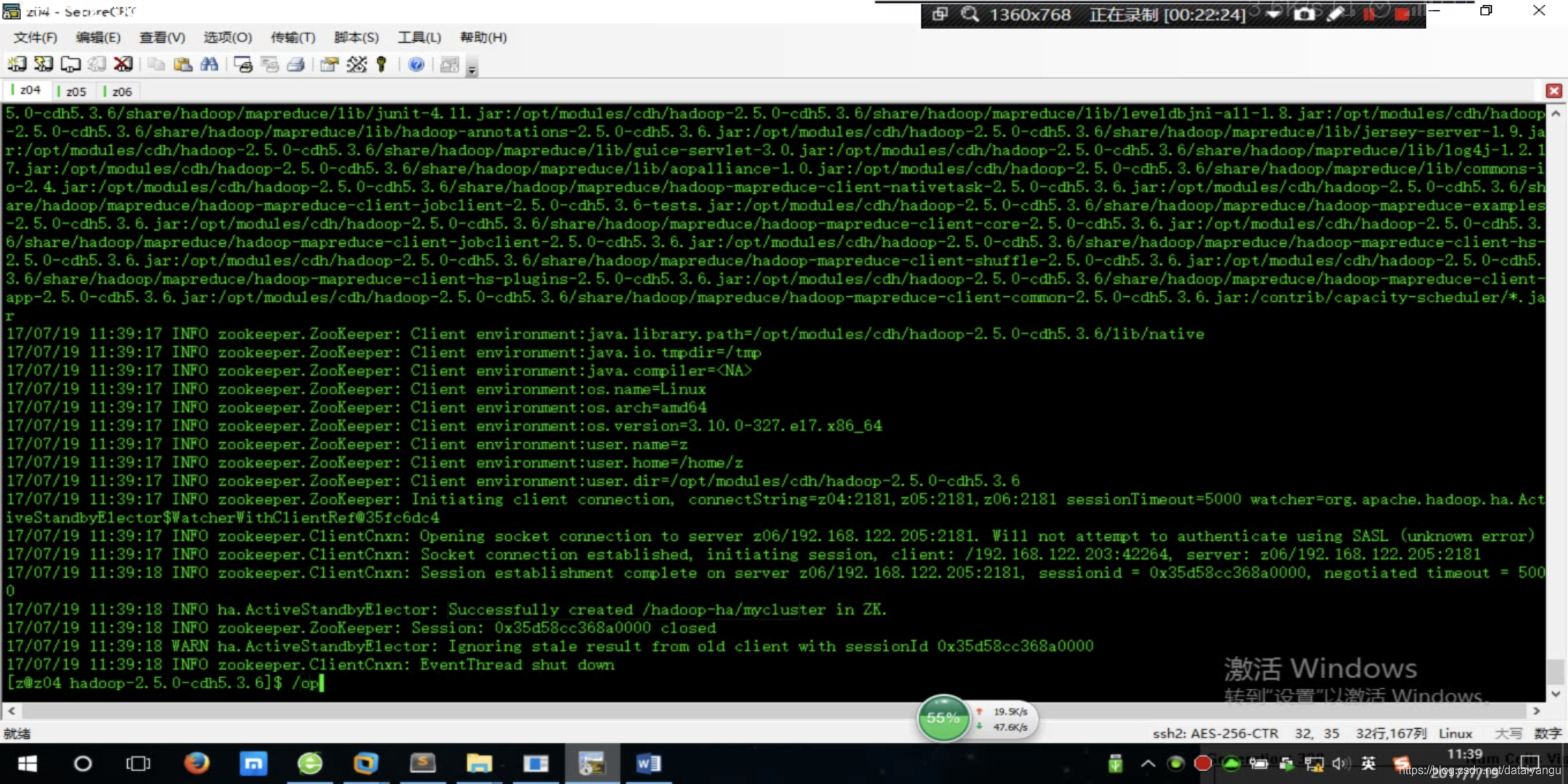This screenshot has width=1568, height=784.
Task: Switch to the z04 session tab
Action: pos(26,90)
